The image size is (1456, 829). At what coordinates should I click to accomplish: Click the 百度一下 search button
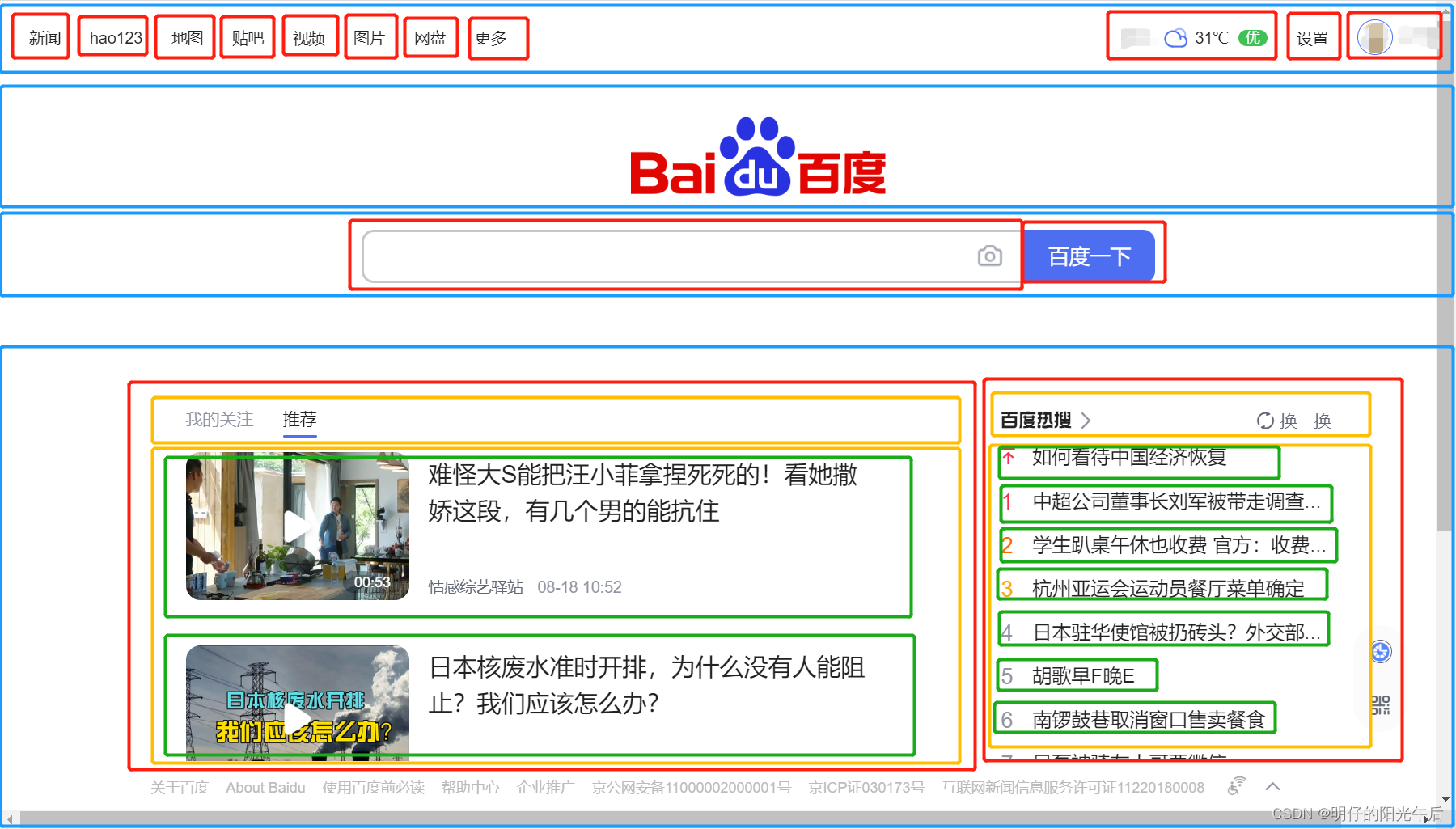tap(1090, 256)
